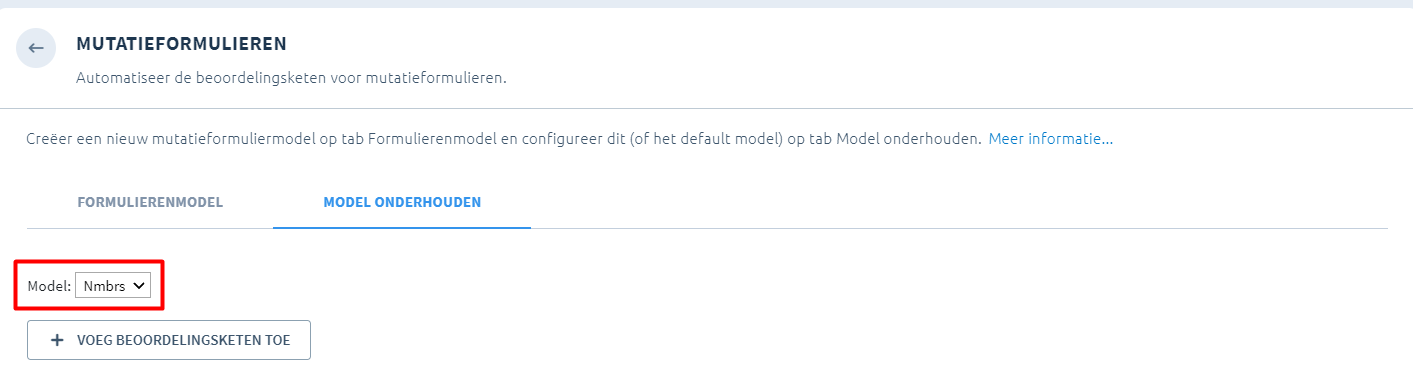
Task: Open the Model dropdown showing Nmbrs
Action: click(x=113, y=286)
